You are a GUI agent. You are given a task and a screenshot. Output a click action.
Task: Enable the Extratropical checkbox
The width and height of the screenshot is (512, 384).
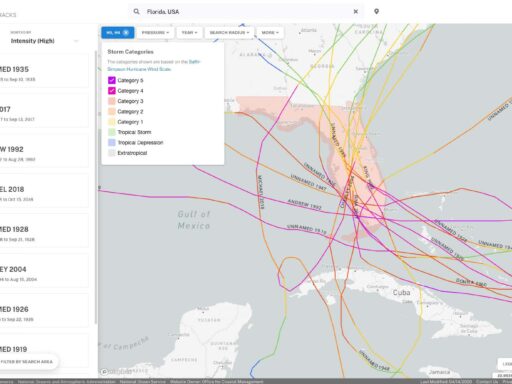pyautogui.click(x=112, y=153)
